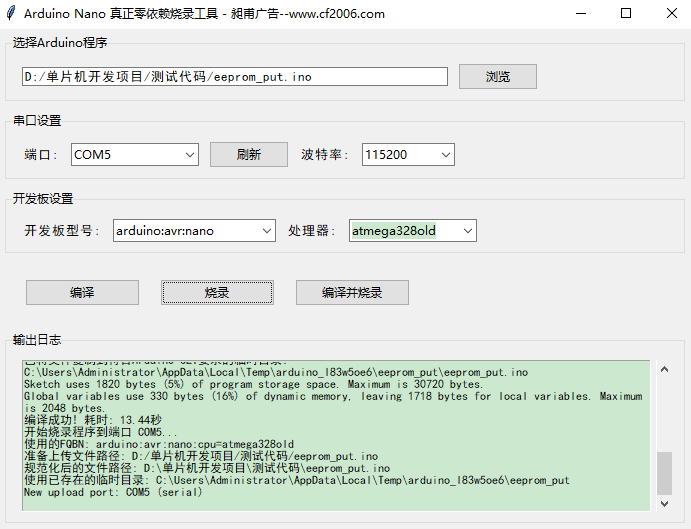The height and width of the screenshot is (529, 691).
Task: Click the 编译 compile button
Action: [x=82, y=292]
